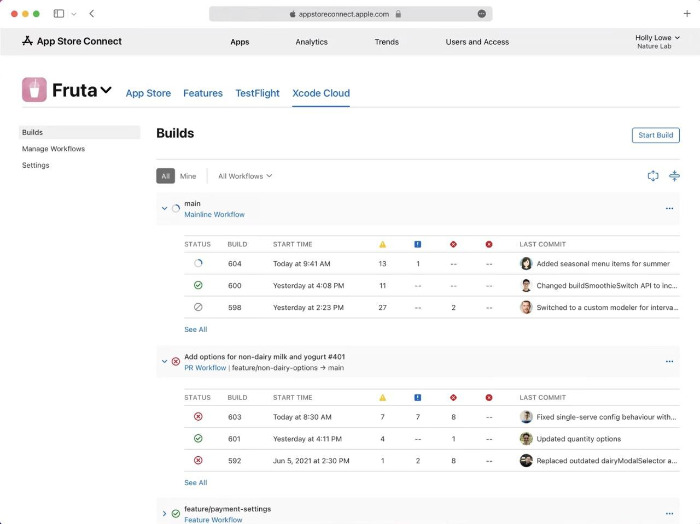Viewport: 700px width, 524px height.
Task: Open the All Workflows dropdown
Action: (245, 176)
